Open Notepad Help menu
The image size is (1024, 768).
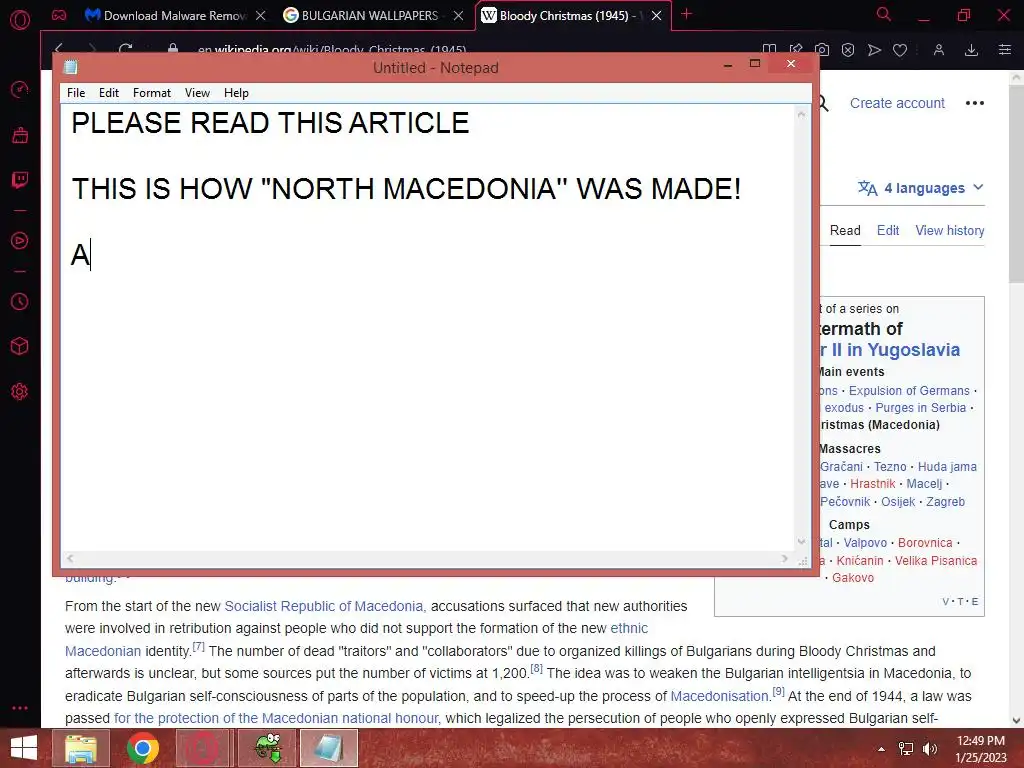tap(236, 93)
